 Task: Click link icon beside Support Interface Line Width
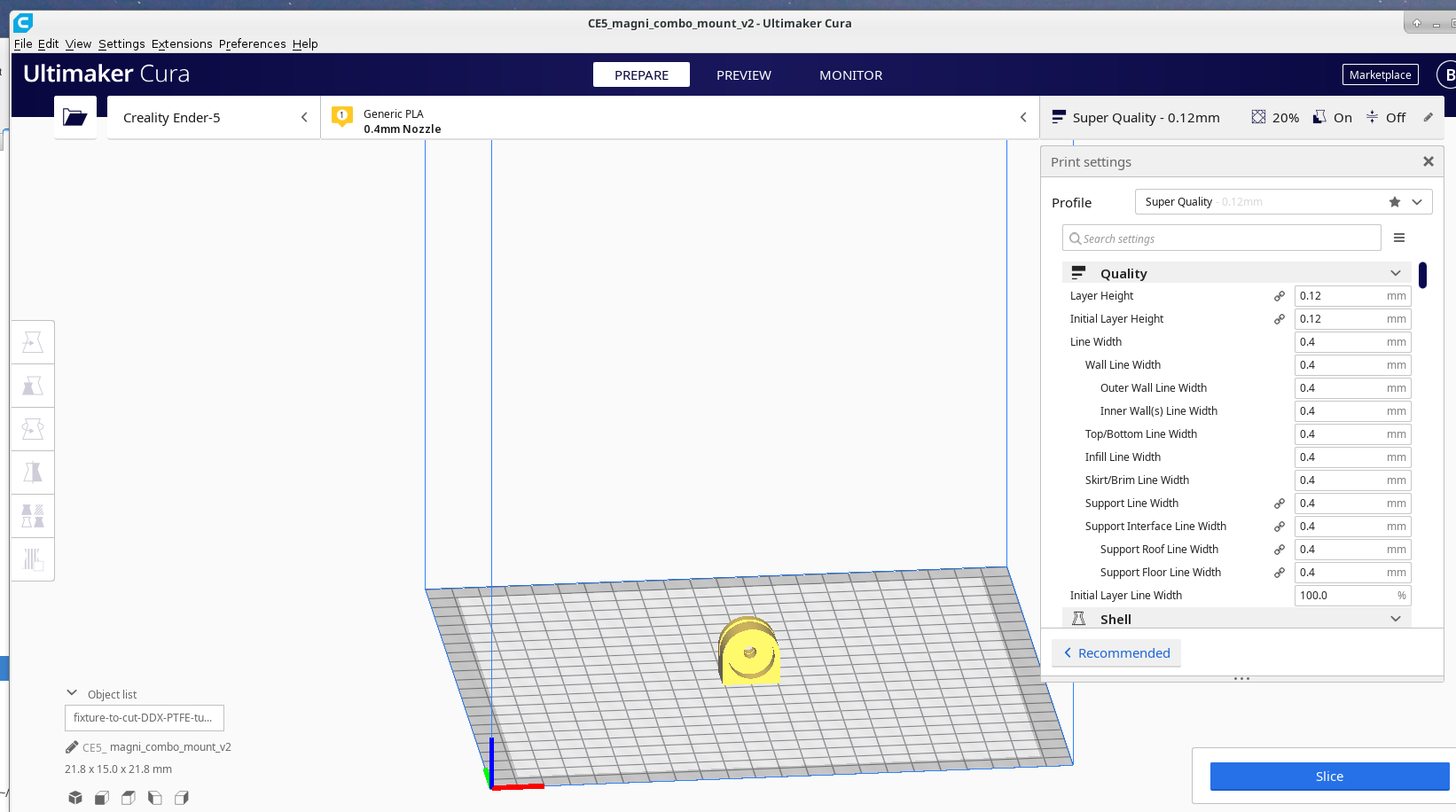point(1280,527)
